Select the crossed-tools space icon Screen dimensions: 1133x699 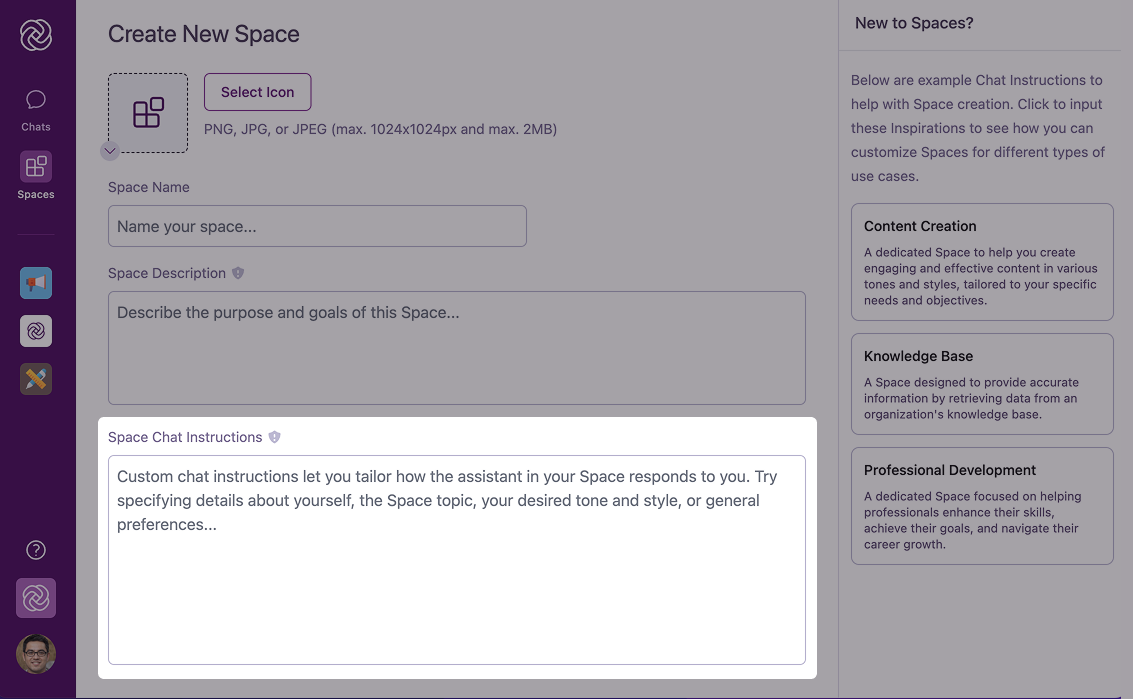pos(35,379)
